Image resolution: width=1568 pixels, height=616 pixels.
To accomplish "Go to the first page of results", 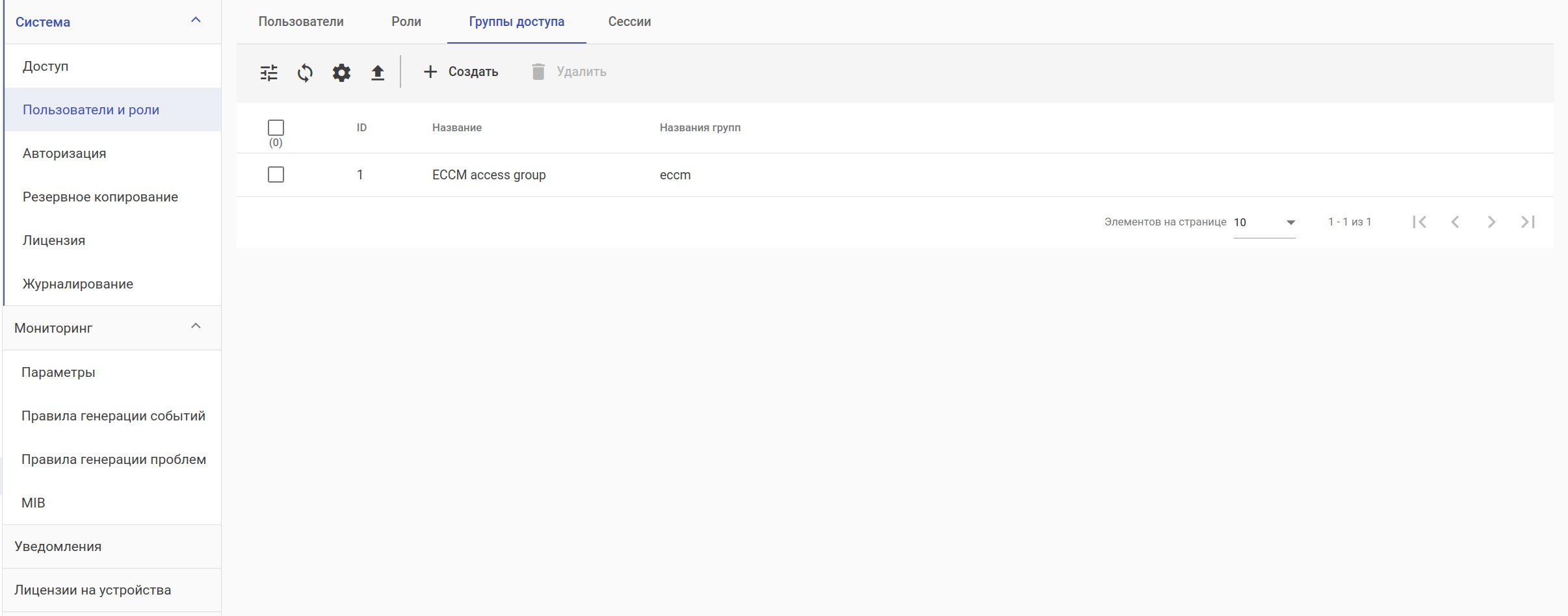I will tap(1419, 222).
